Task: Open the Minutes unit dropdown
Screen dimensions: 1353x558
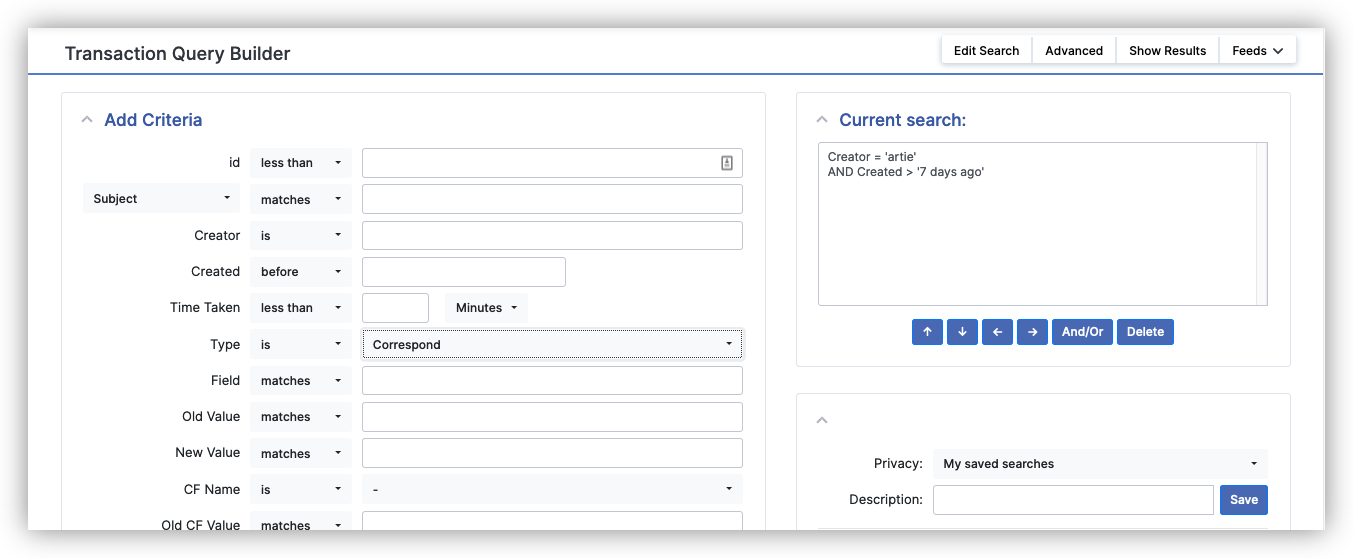Action: [x=486, y=308]
